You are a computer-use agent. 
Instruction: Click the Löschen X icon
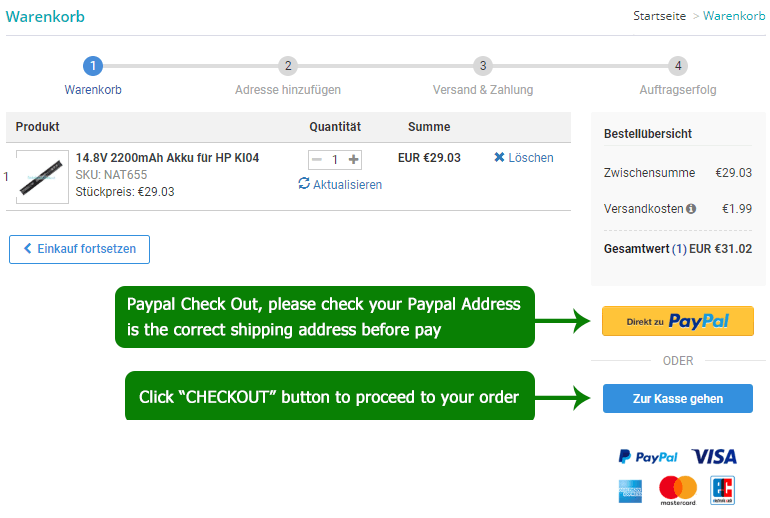499,158
